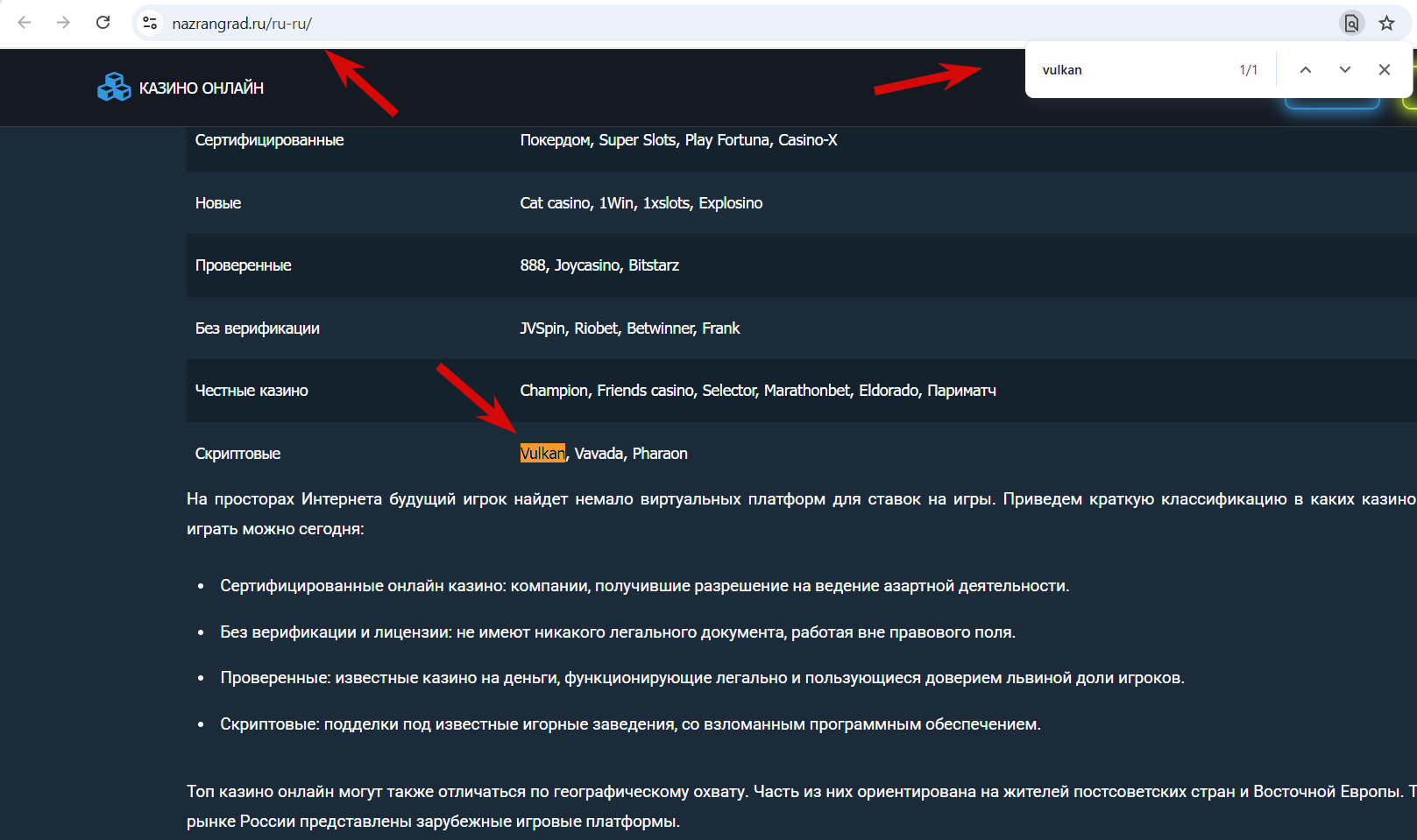Open the search-in-page lens icon
The image size is (1417, 840).
click(1352, 24)
